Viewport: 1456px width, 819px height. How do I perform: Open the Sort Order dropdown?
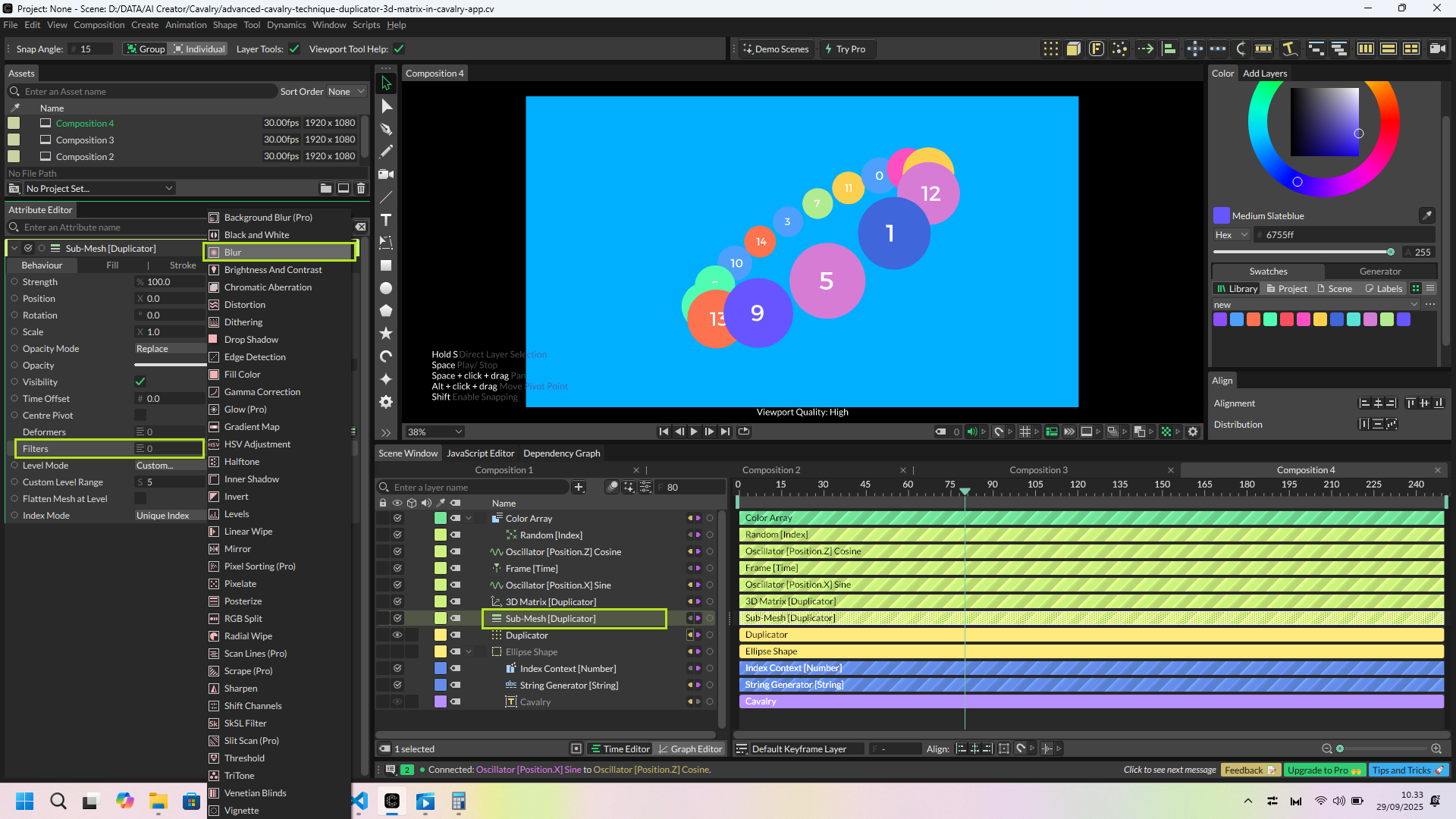click(x=346, y=92)
